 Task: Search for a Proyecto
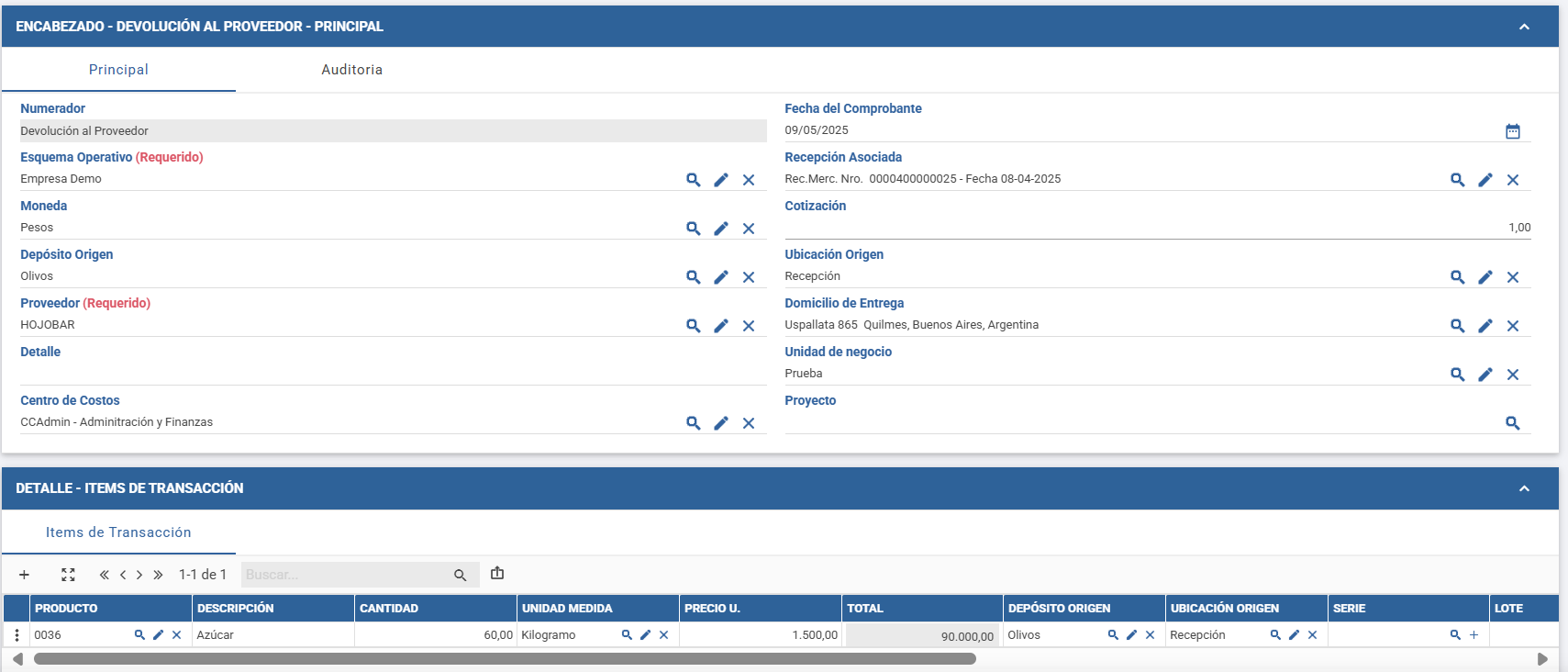point(1513,423)
